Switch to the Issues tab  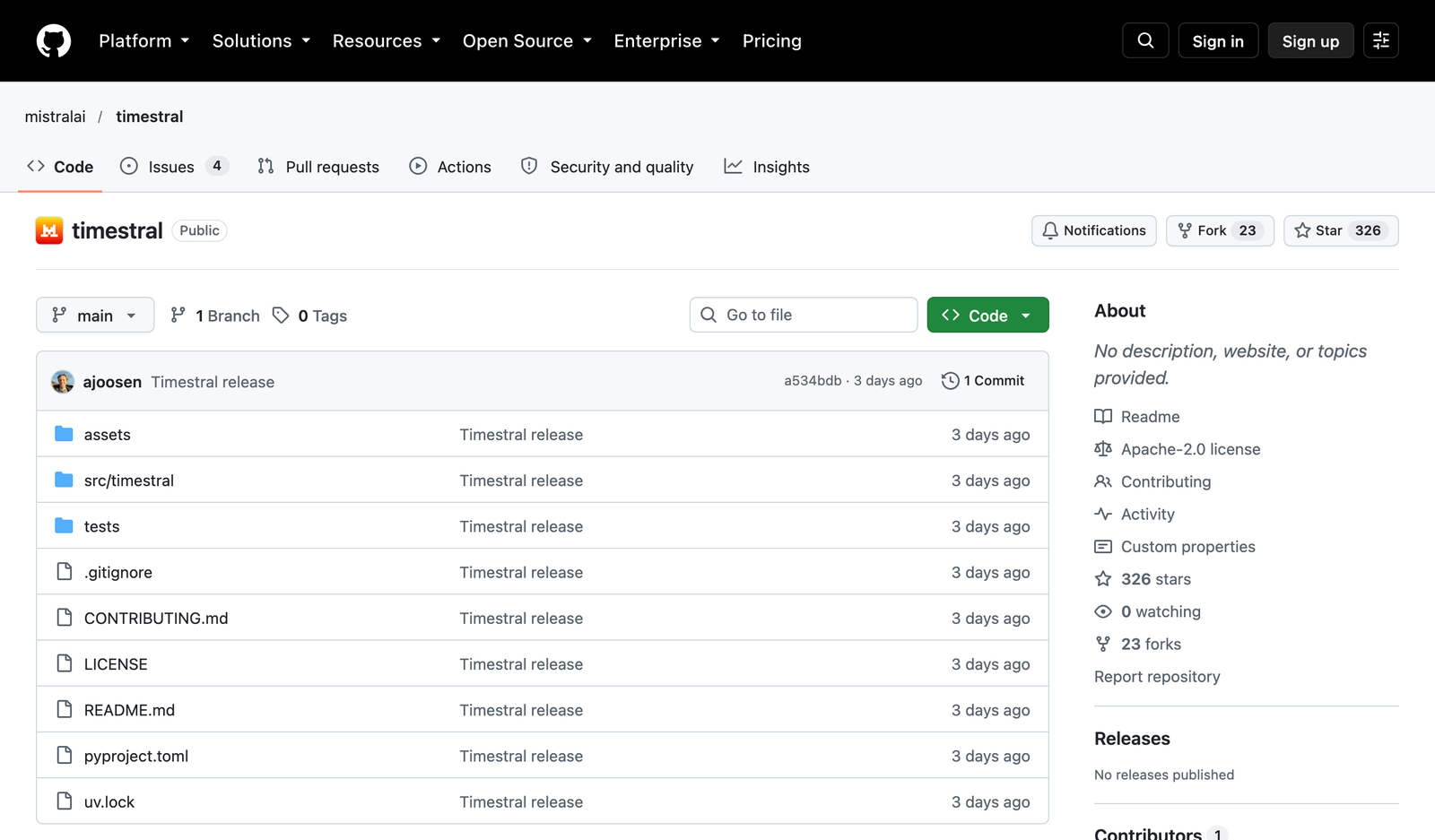[174, 167]
